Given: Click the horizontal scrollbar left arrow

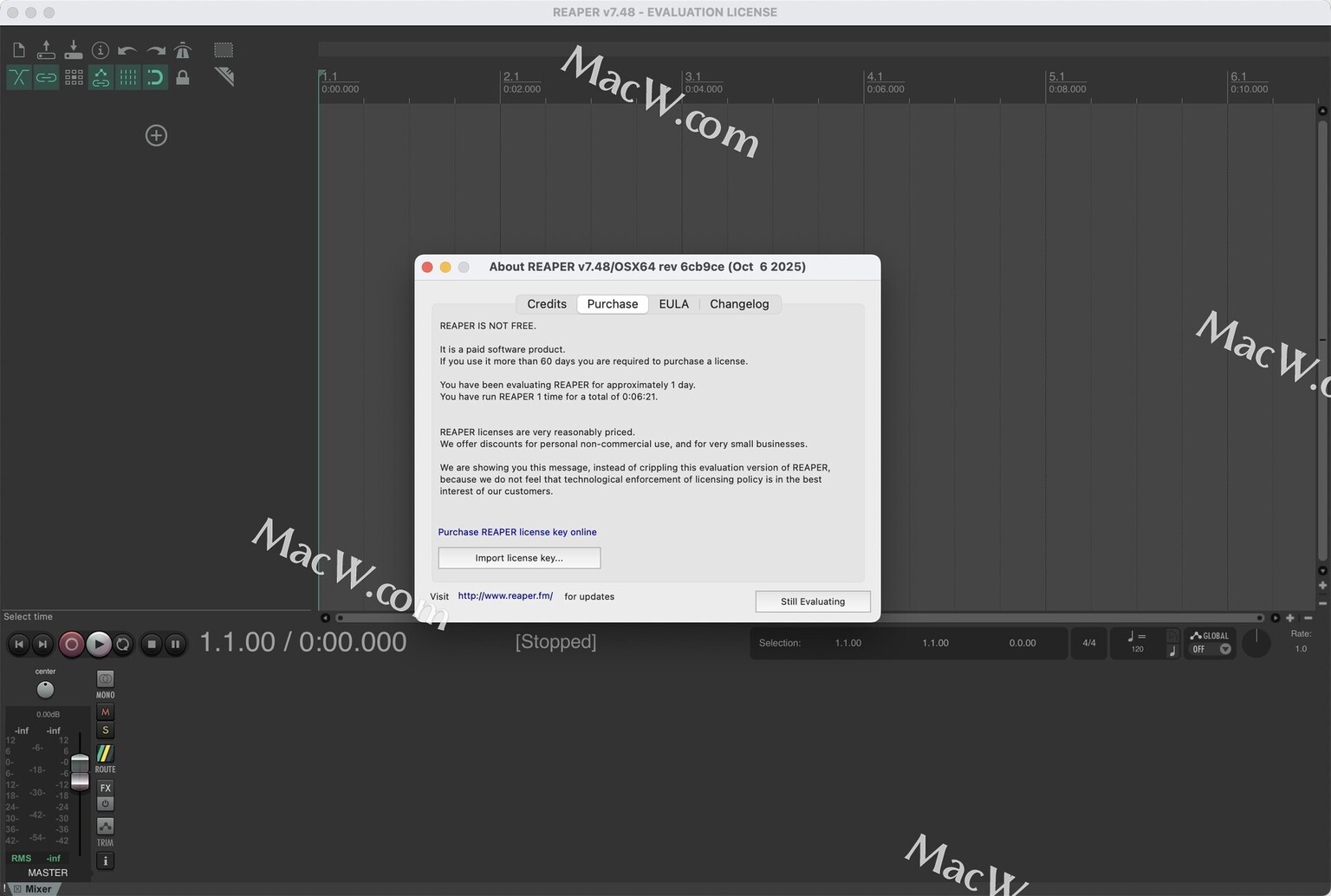Looking at the screenshot, I should (x=325, y=618).
